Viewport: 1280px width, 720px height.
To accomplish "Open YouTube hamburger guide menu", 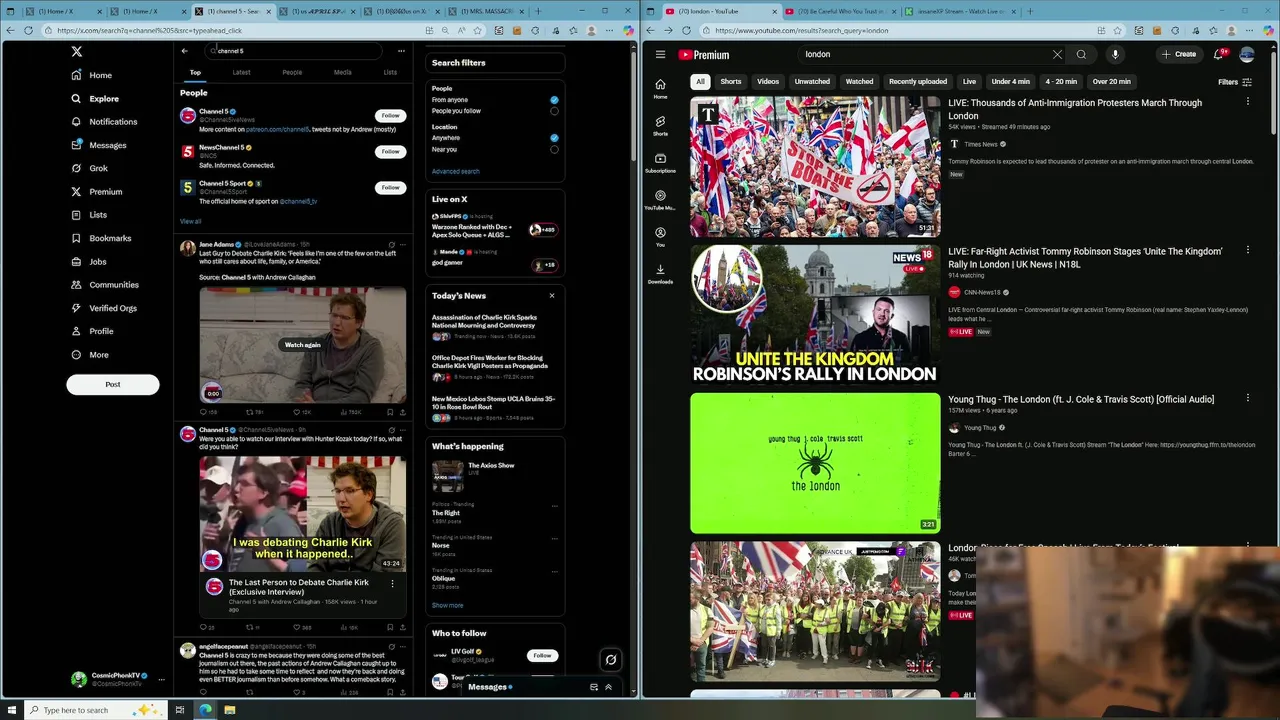I will (660, 55).
